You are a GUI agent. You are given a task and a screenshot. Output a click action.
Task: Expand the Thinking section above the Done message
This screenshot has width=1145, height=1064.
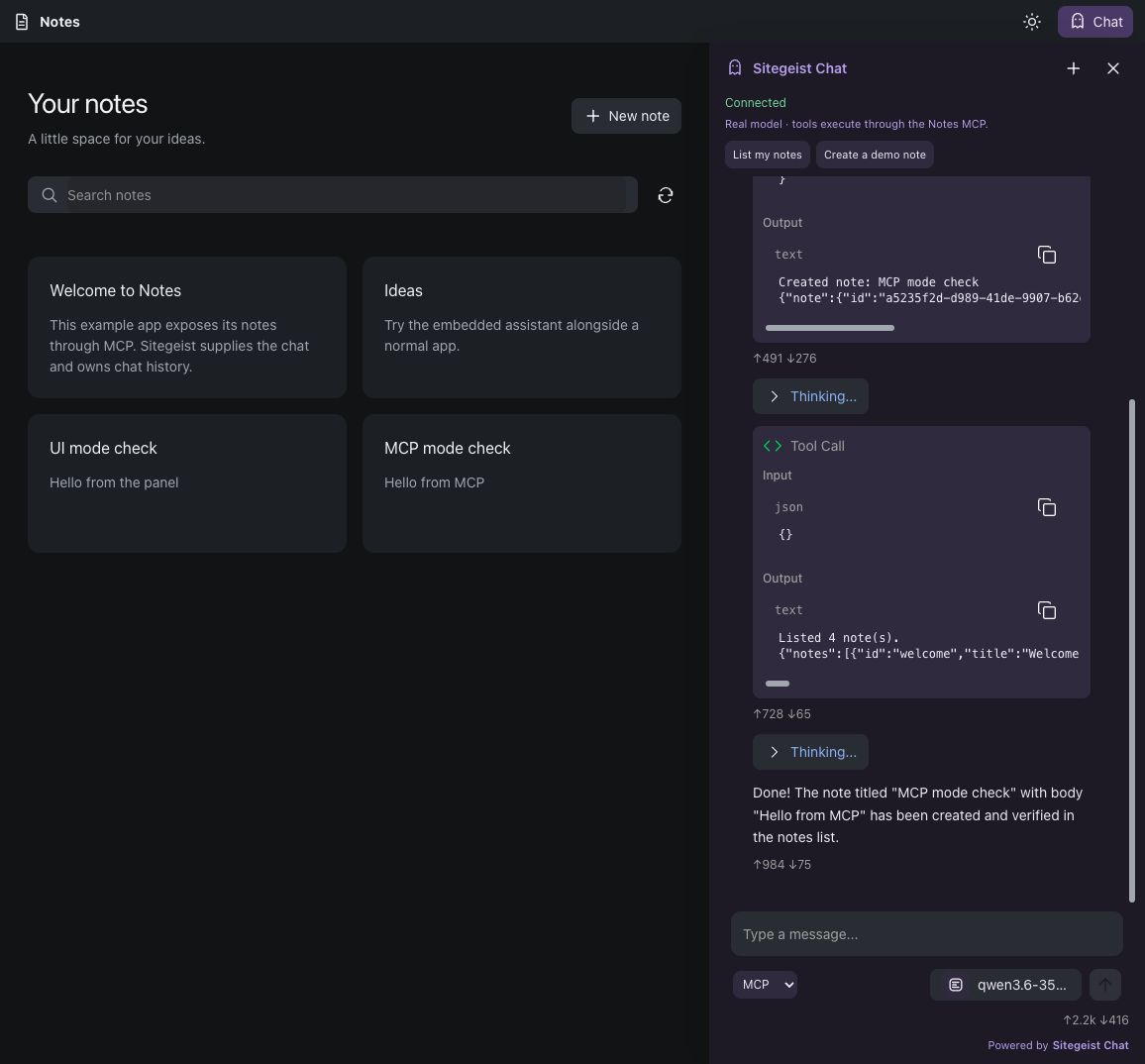pos(810,752)
